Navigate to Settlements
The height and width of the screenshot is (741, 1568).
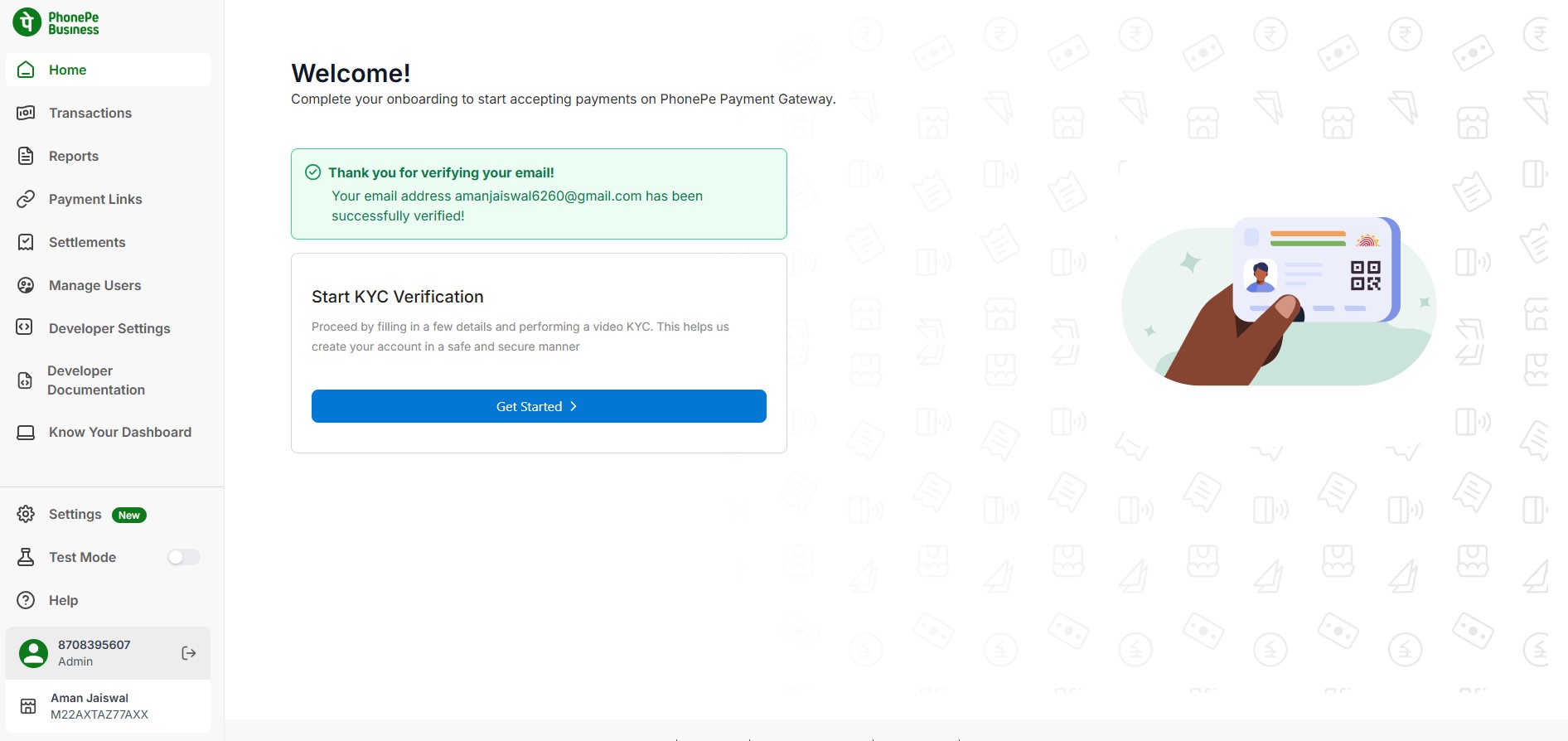108,242
